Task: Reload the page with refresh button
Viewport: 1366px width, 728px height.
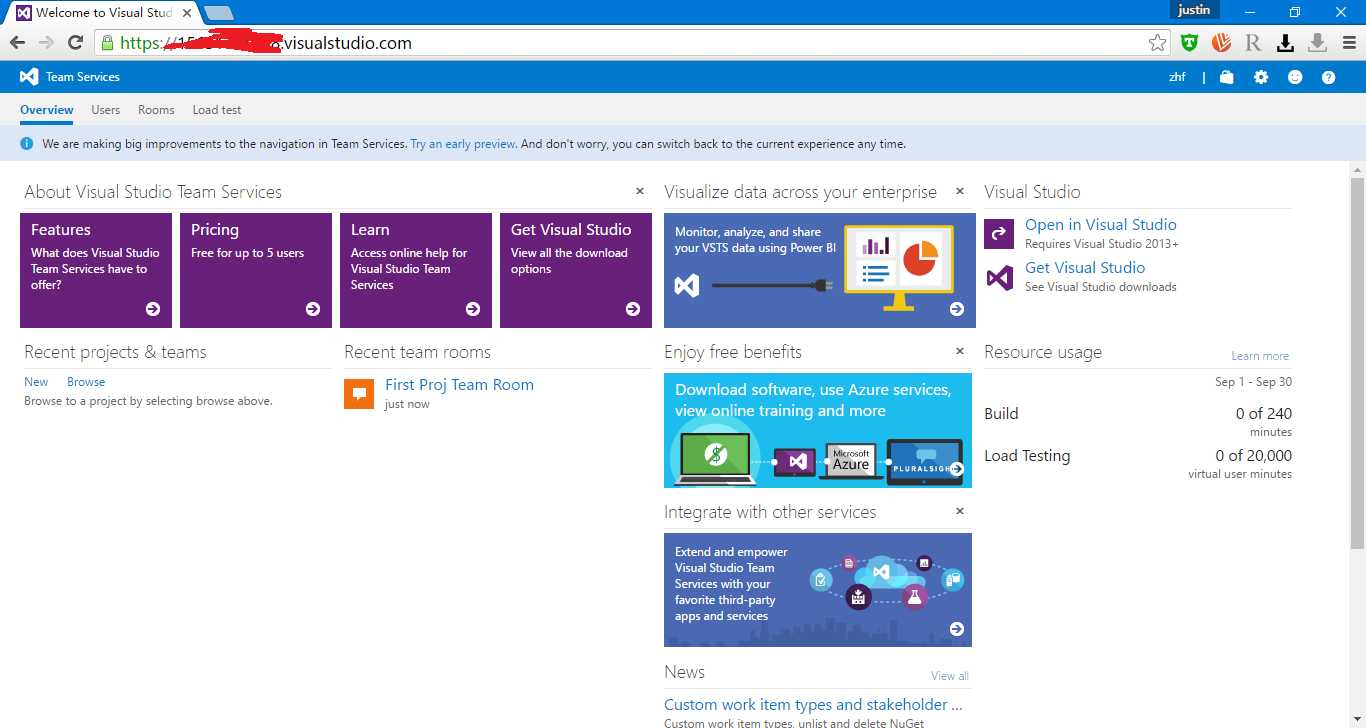Action: pos(75,42)
